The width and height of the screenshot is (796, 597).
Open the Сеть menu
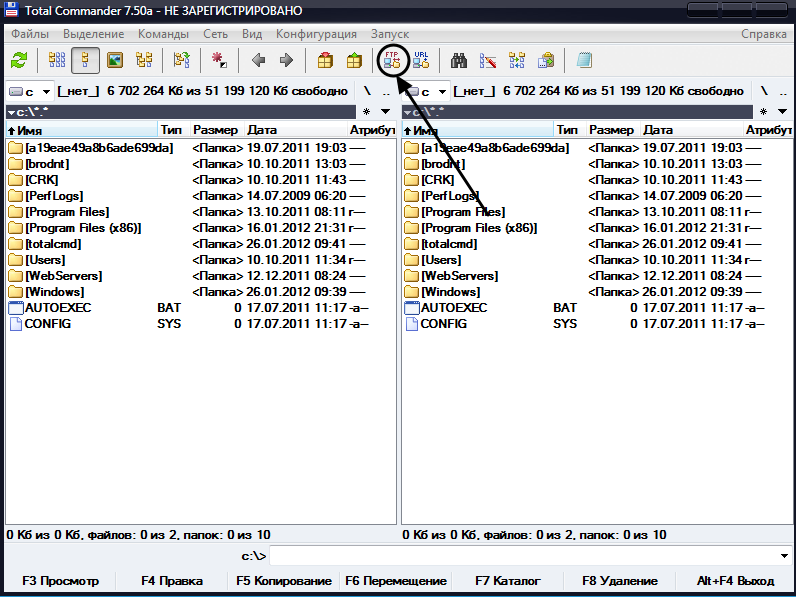point(215,34)
